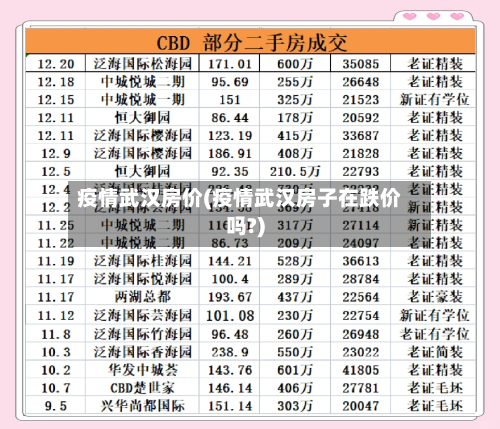The image size is (500, 429).
Task: Click area value "186.91"
Action: 230,154
